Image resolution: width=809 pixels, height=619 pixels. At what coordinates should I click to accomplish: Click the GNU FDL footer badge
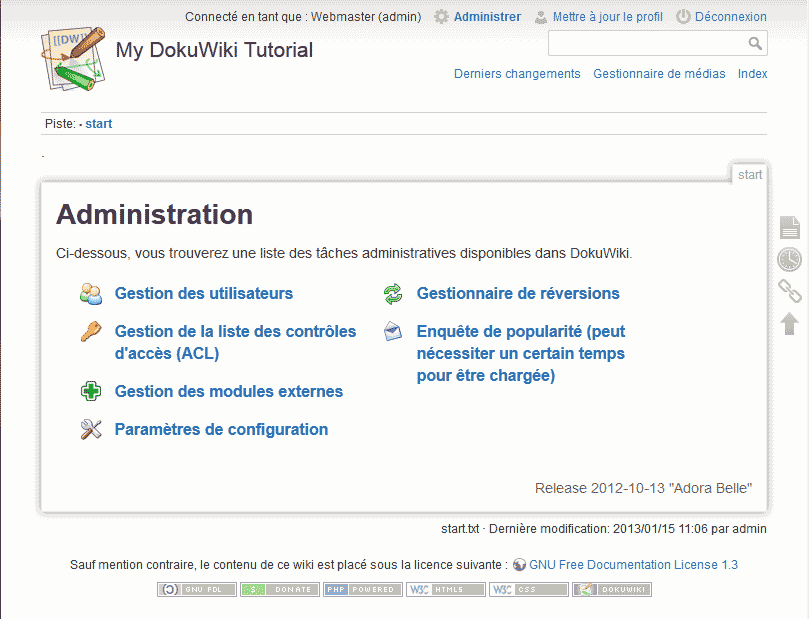[x=197, y=589]
